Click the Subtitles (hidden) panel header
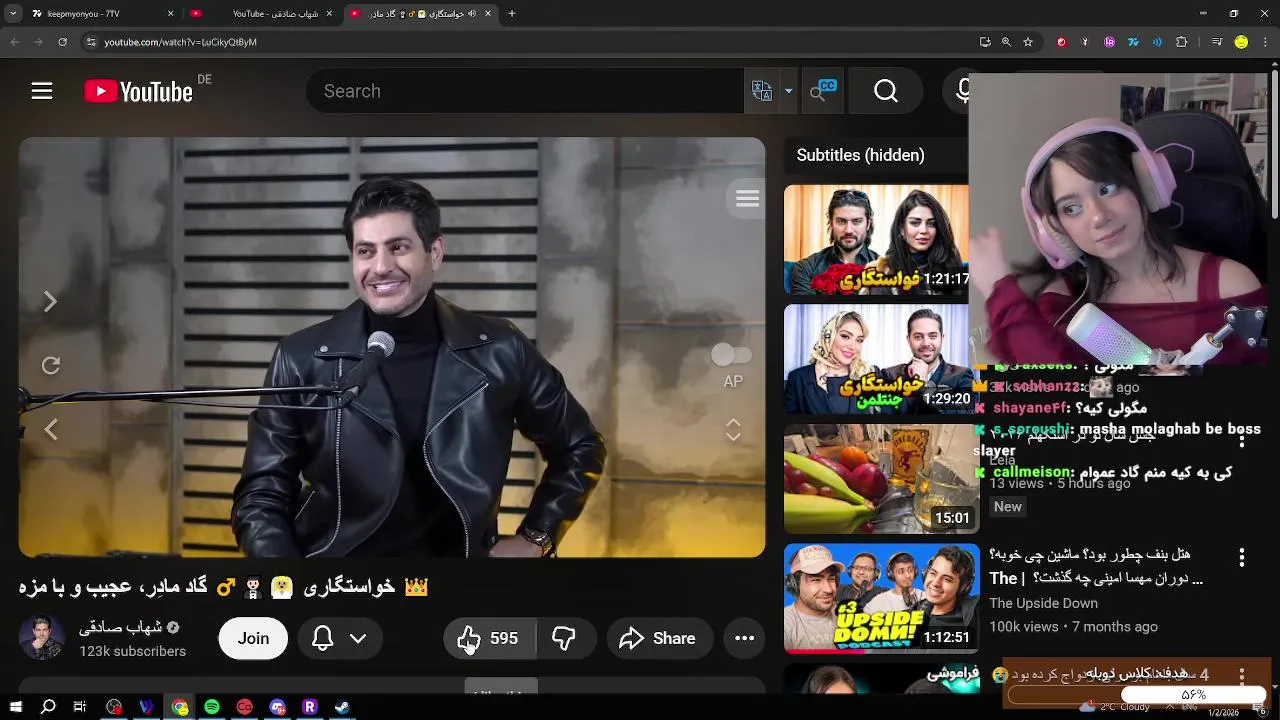The width and height of the screenshot is (1280, 720). coord(860,155)
